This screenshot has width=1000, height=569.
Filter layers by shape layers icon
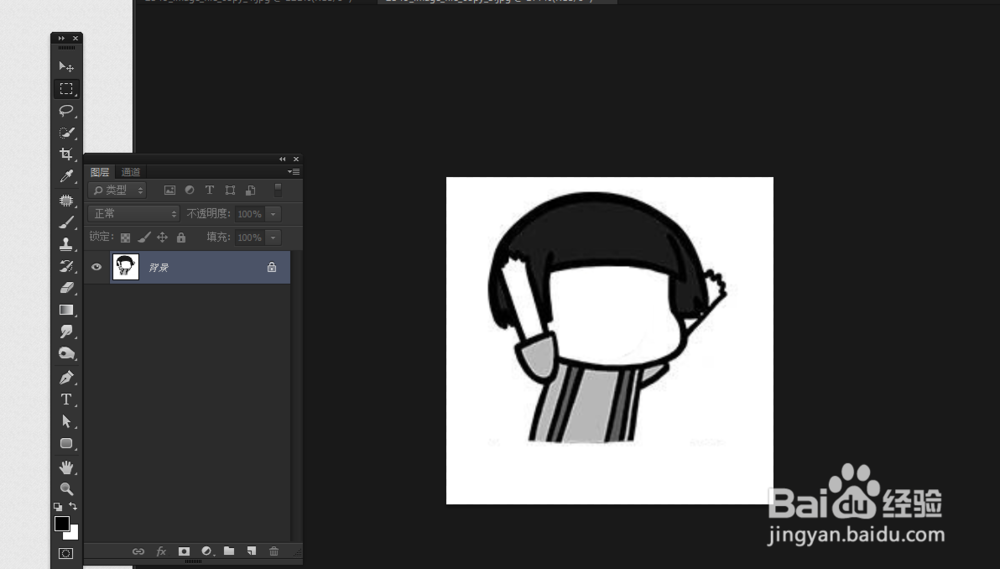point(230,190)
